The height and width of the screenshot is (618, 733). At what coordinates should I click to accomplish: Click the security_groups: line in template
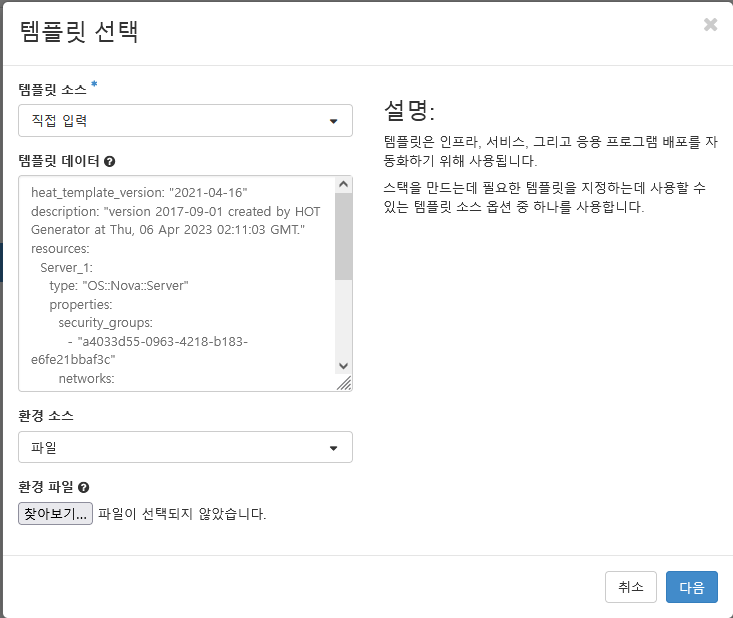pyautogui.click(x=106, y=323)
